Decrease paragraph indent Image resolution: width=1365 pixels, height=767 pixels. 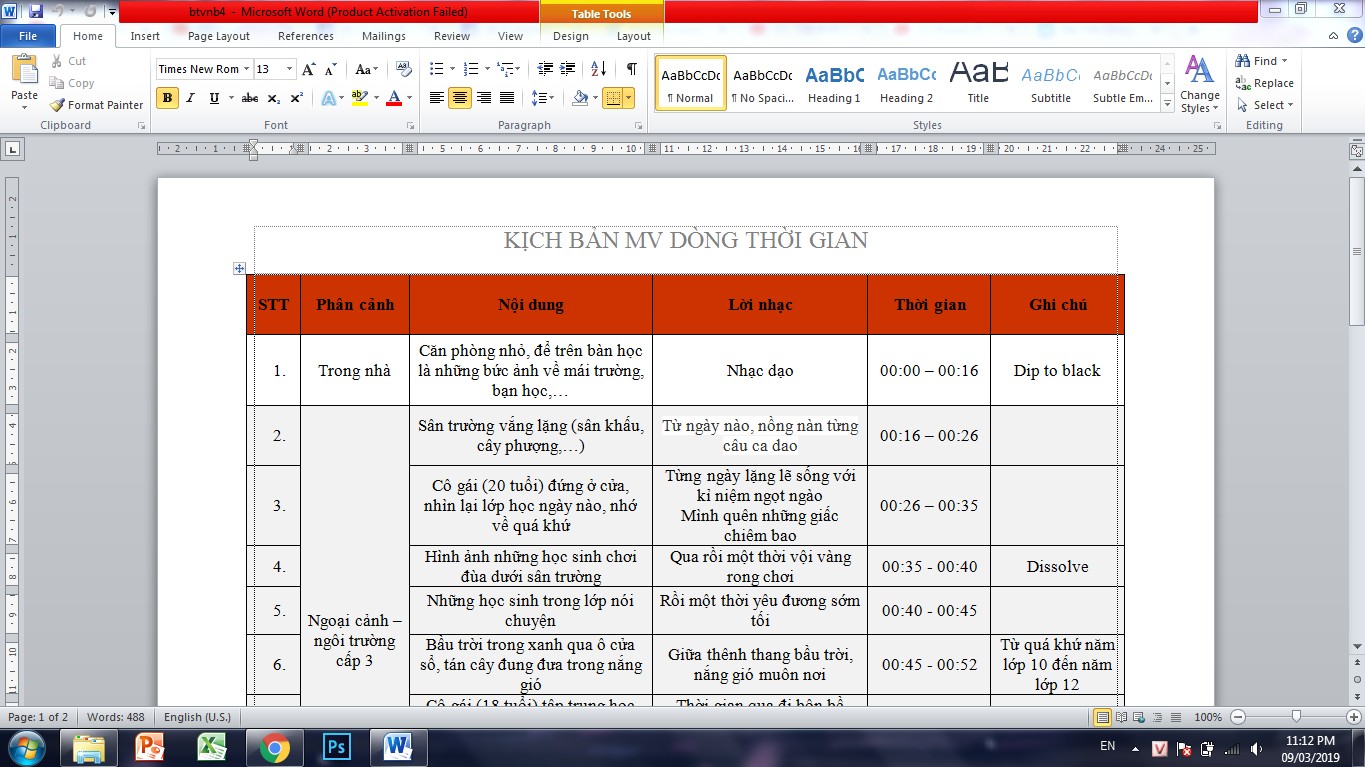coord(545,69)
